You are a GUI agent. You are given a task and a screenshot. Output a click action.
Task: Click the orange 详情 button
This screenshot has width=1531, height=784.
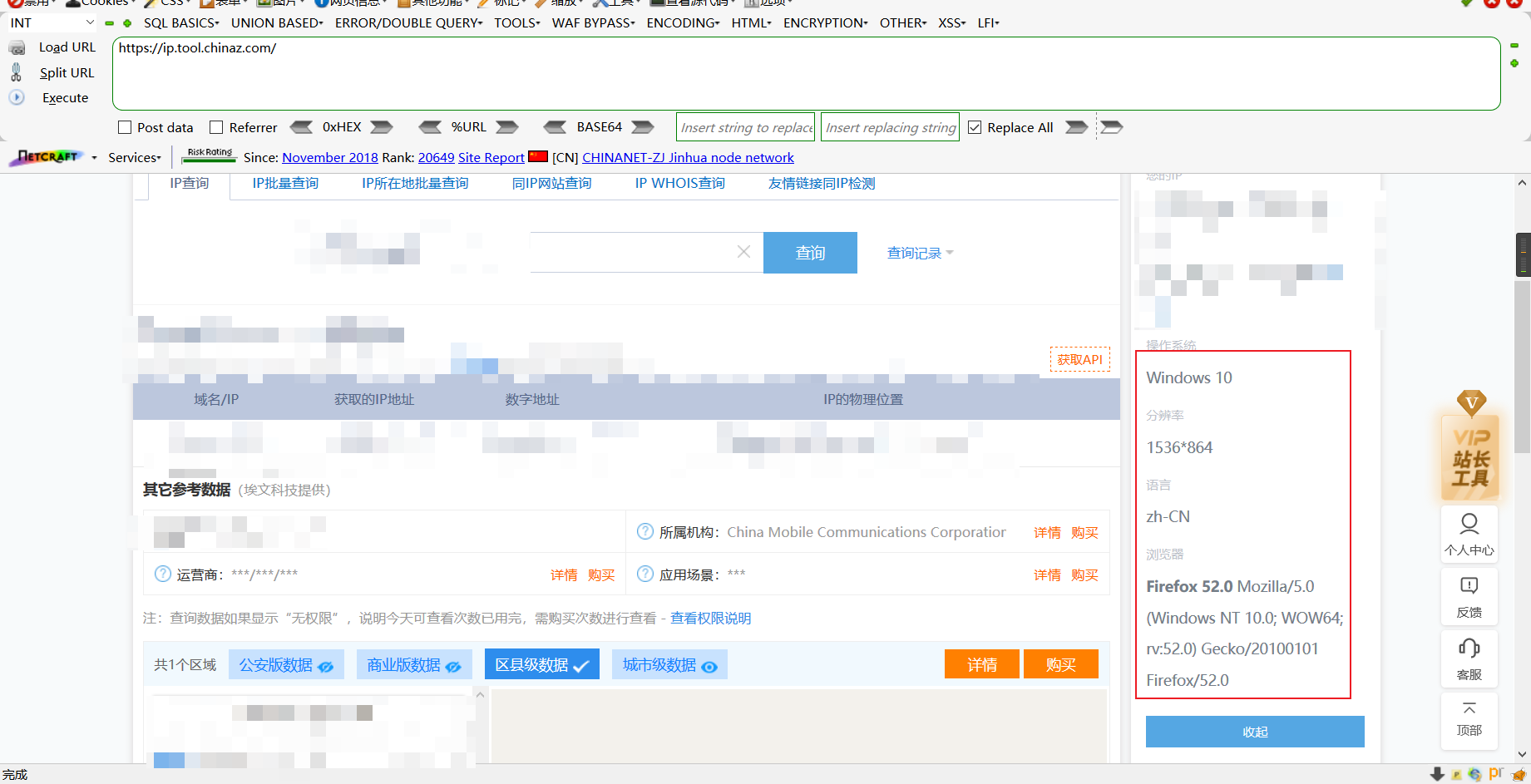(x=981, y=664)
